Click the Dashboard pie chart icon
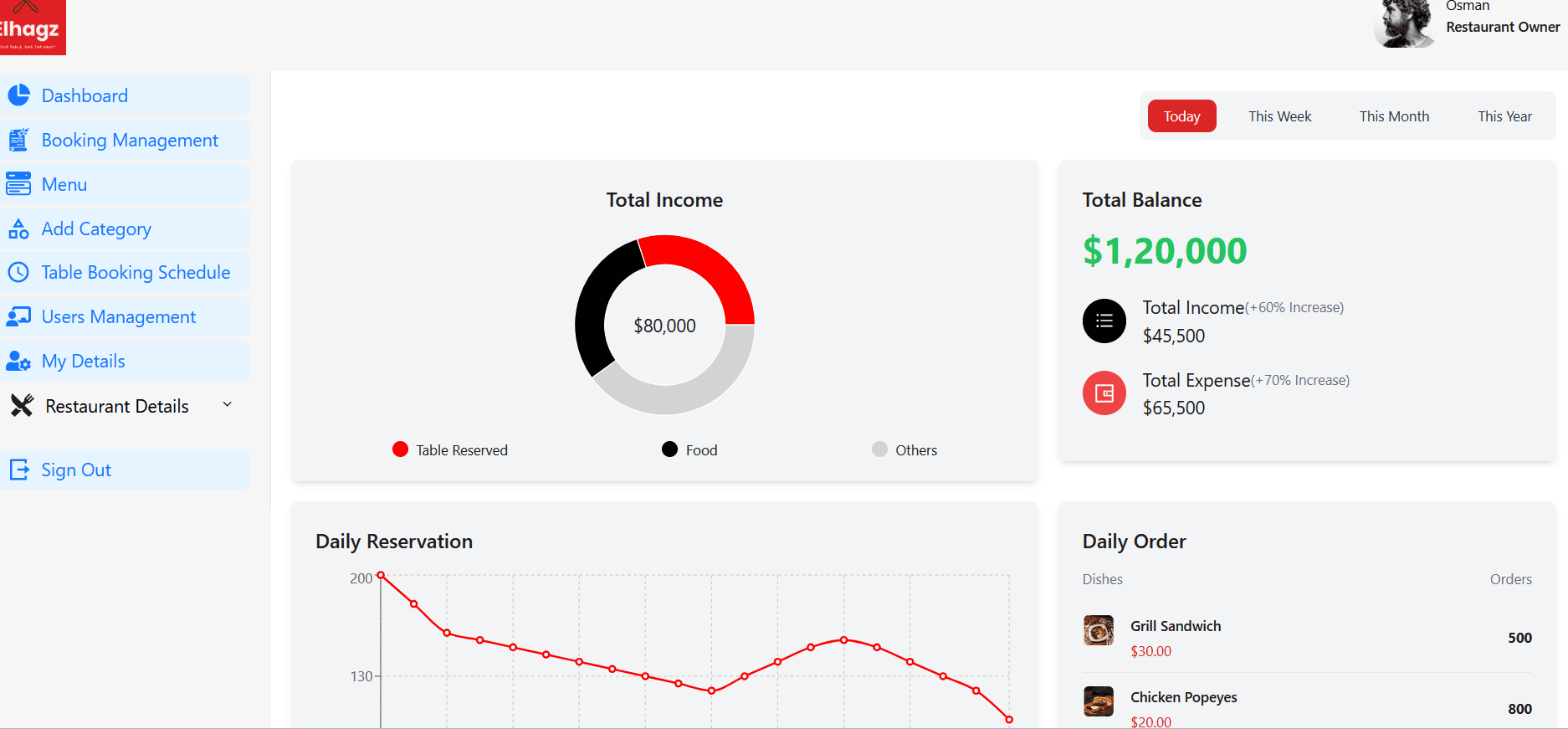Screen dimensions: 1568x729 tap(18, 95)
